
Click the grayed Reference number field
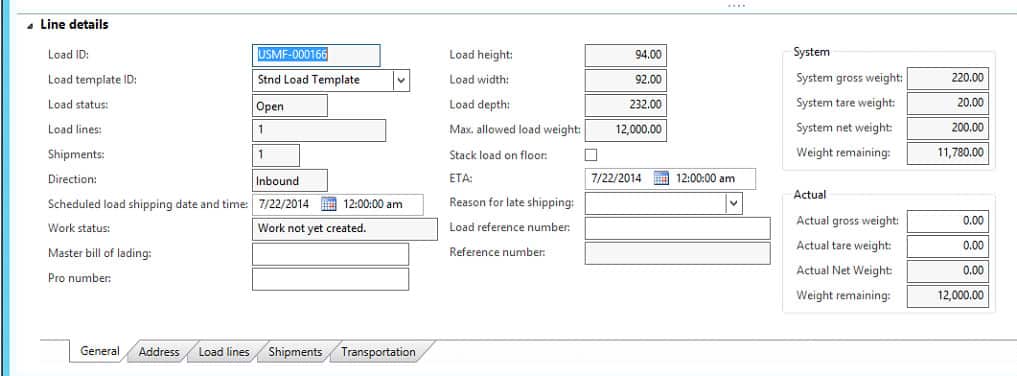678,253
